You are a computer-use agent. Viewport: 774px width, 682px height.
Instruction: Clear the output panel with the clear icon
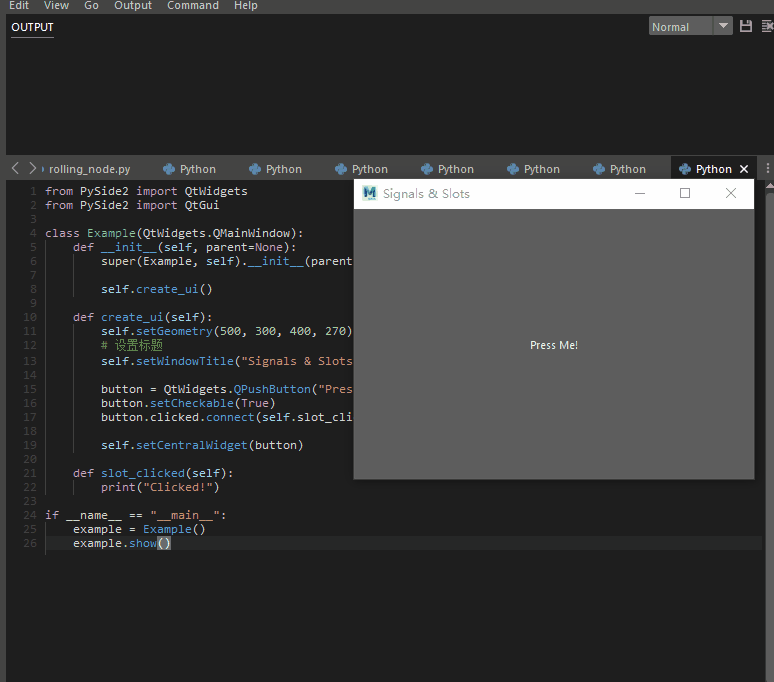[767, 27]
